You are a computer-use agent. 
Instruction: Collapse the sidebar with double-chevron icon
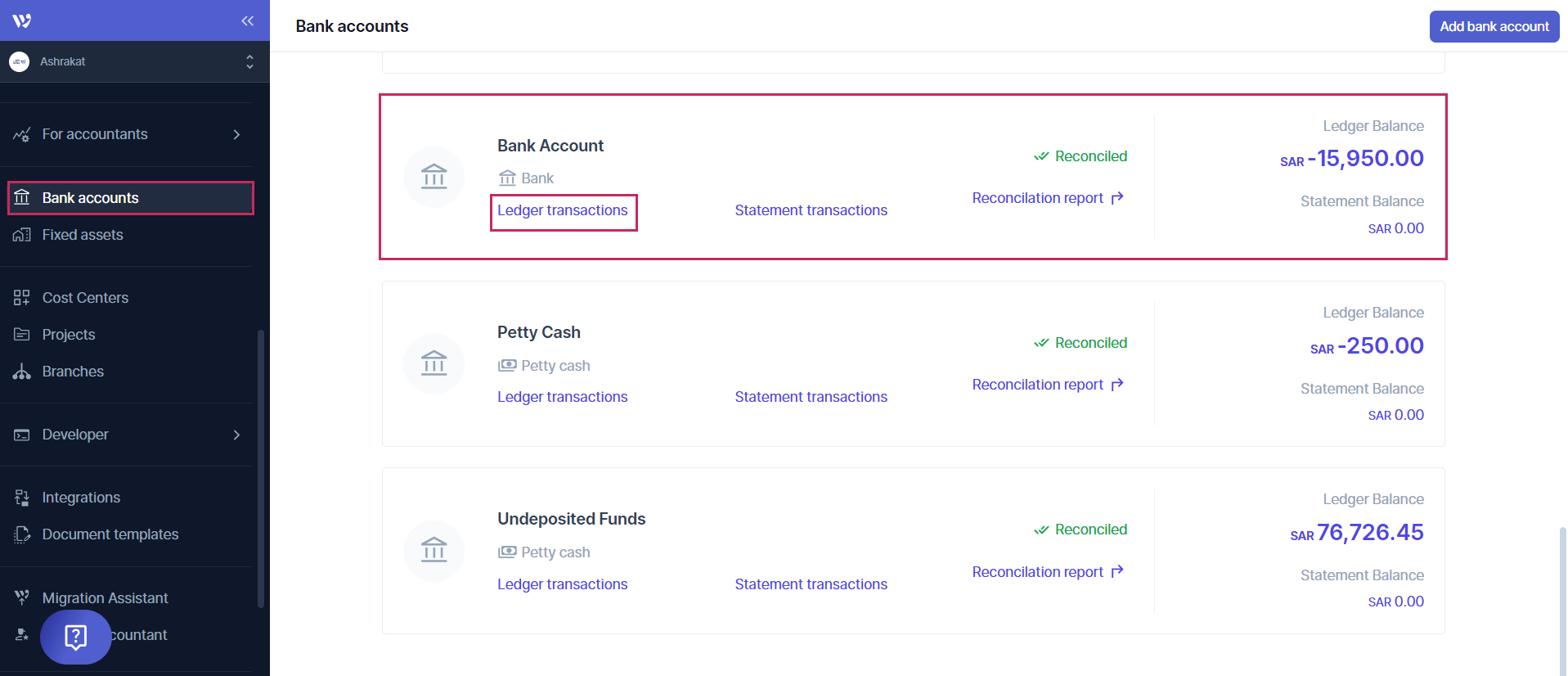point(247,21)
